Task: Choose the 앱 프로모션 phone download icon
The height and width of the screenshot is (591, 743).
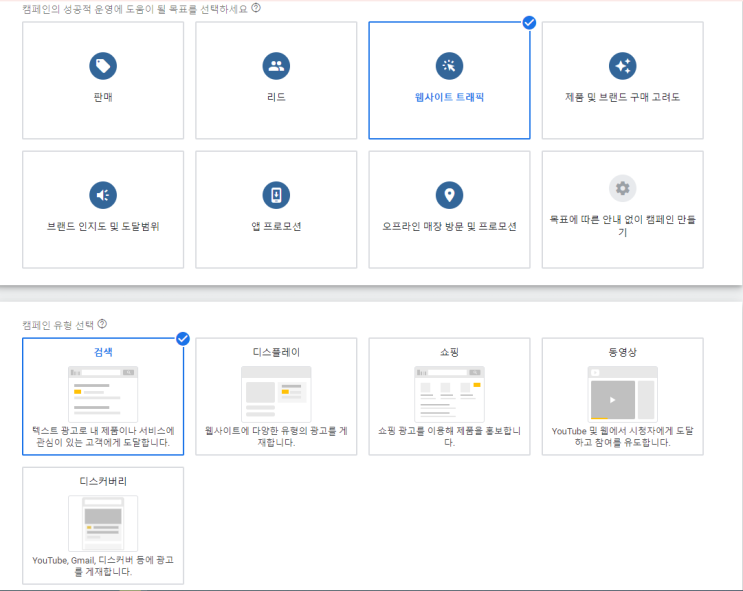Action: (276, 195)
